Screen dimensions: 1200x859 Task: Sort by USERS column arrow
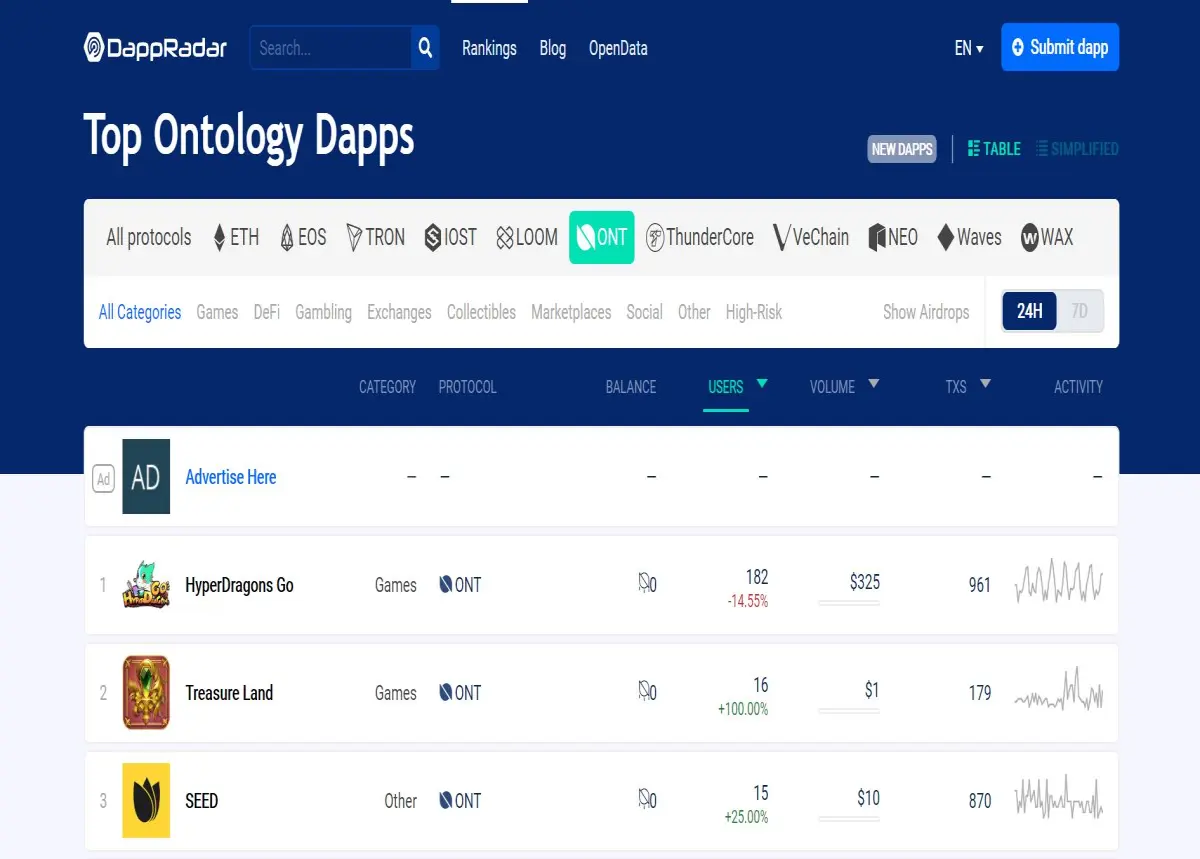pyautogui.click(x=762, y=383)
